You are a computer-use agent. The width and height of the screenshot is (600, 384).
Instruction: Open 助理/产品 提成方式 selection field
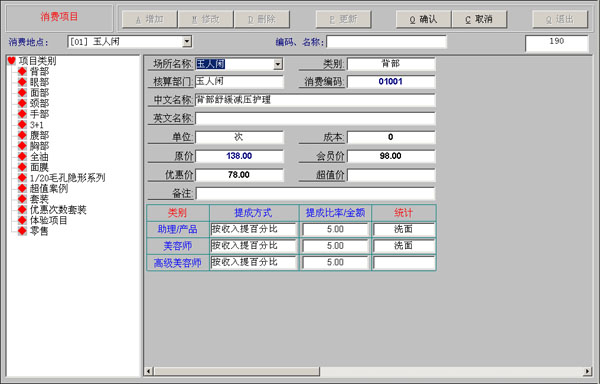click(x=253, y=229)
